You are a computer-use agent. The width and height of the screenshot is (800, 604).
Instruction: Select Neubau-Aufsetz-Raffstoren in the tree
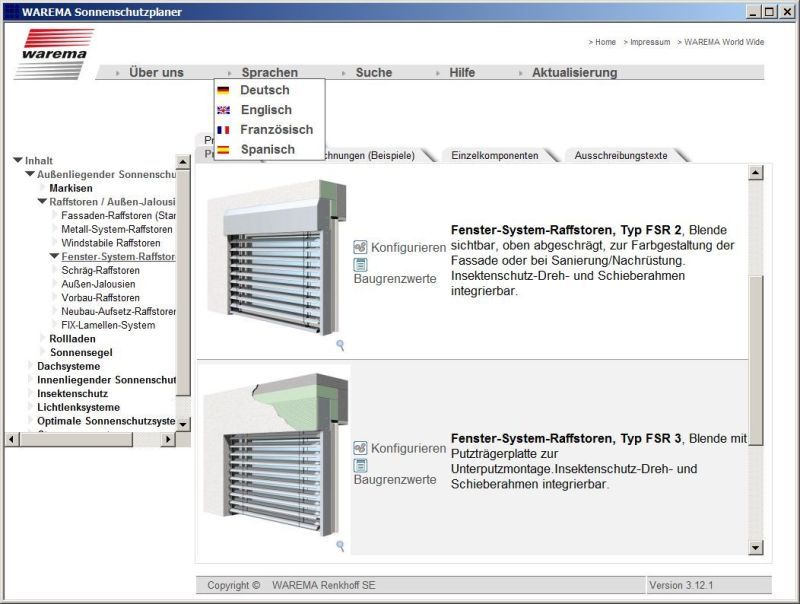point(118,311)
